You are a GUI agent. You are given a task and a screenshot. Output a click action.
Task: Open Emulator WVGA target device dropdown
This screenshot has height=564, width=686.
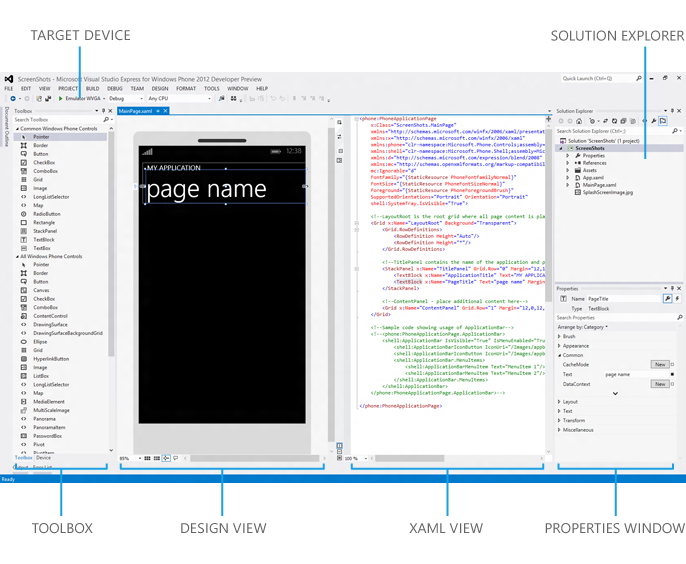[x=104, y=98]
